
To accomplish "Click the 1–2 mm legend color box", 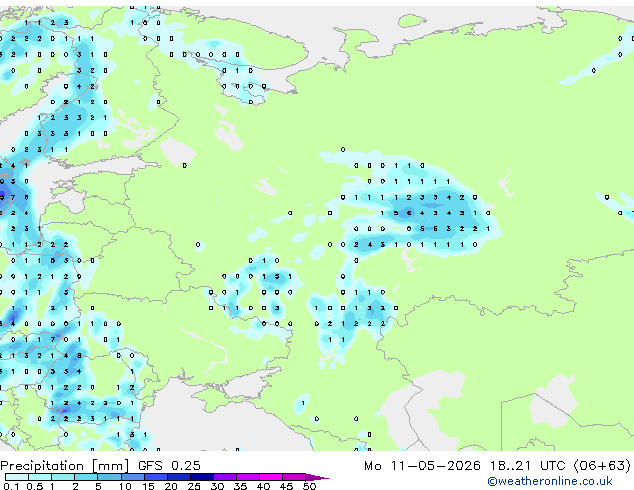I will 63,477.
